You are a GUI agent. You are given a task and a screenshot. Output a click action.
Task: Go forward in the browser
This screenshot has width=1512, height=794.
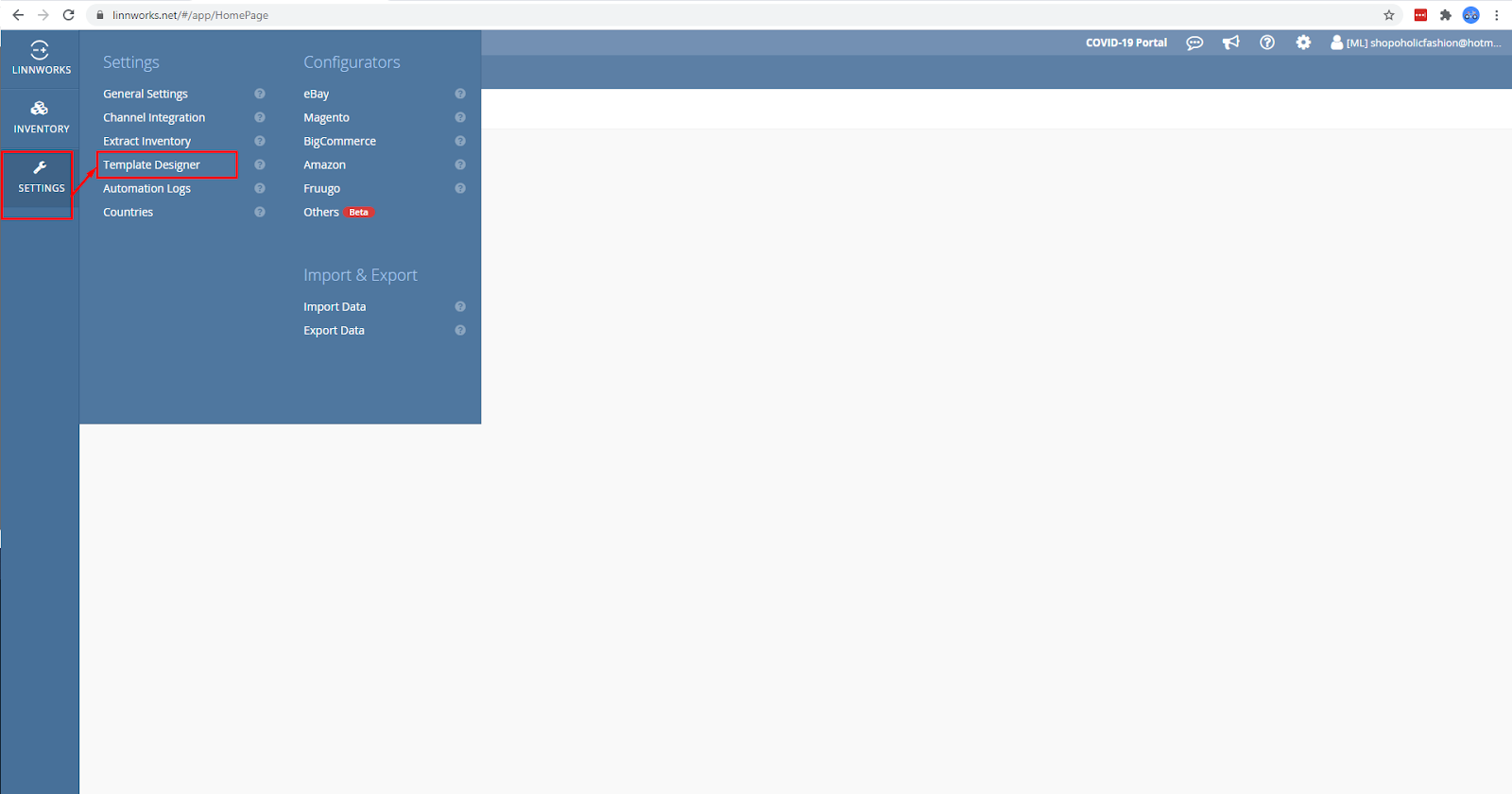click(43, 15)
